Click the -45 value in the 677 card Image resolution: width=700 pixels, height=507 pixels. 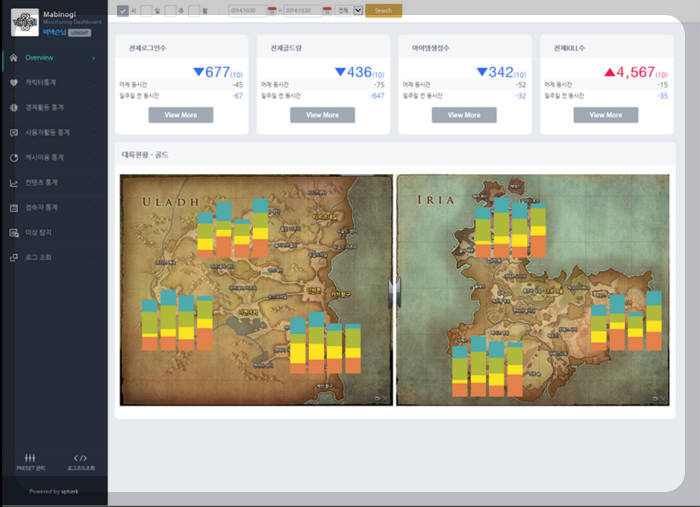pyautogui.click(x=238, y=85)
